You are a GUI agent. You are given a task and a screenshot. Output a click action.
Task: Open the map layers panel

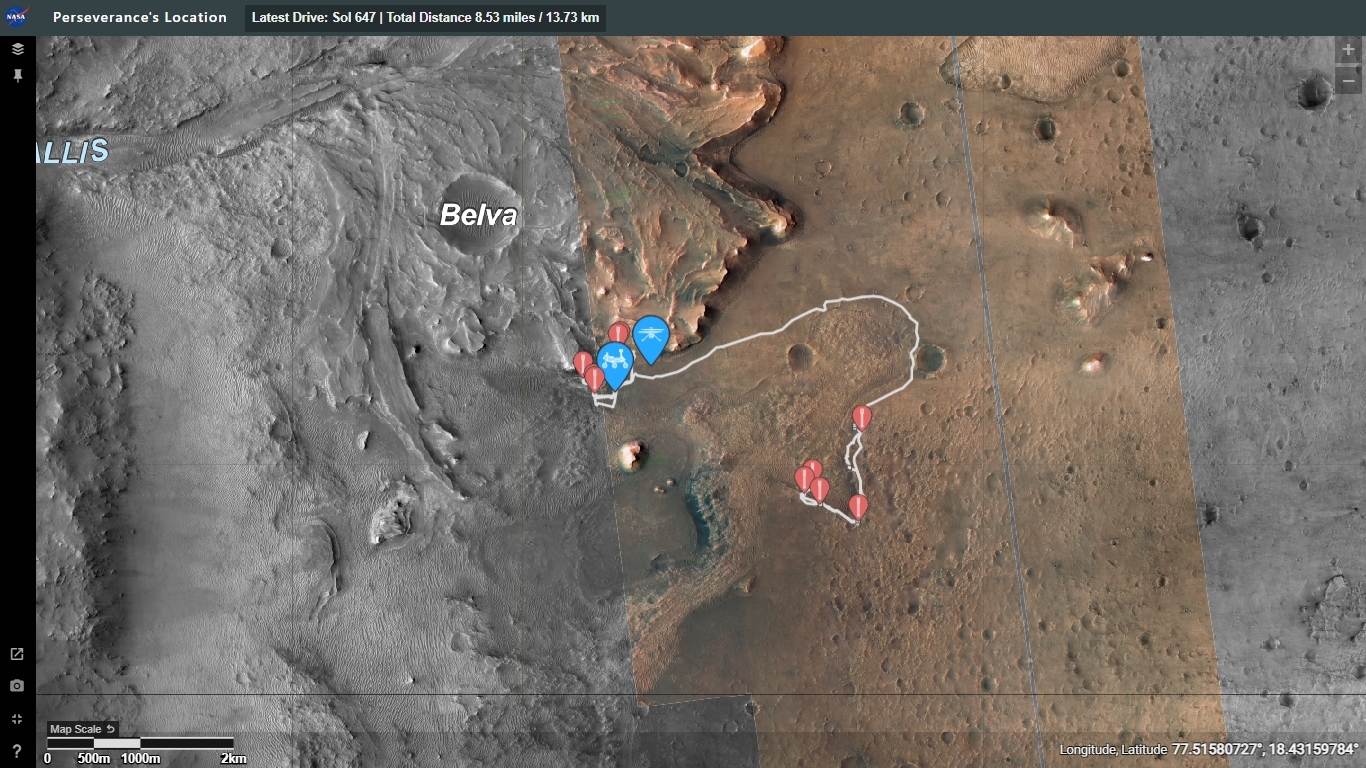point(17,49)
